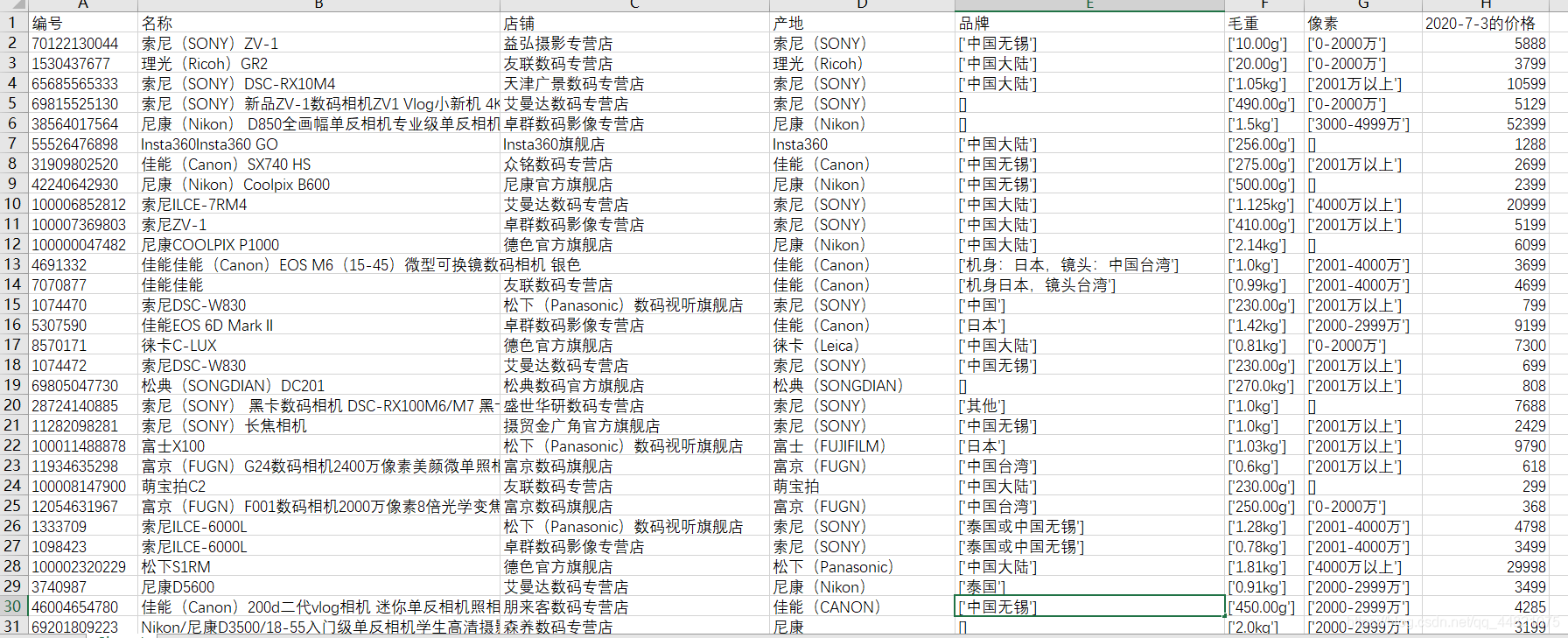Select price cell 618
Image resolution: width=1568 pixels, height=638 pixels.
(1486, 466)
